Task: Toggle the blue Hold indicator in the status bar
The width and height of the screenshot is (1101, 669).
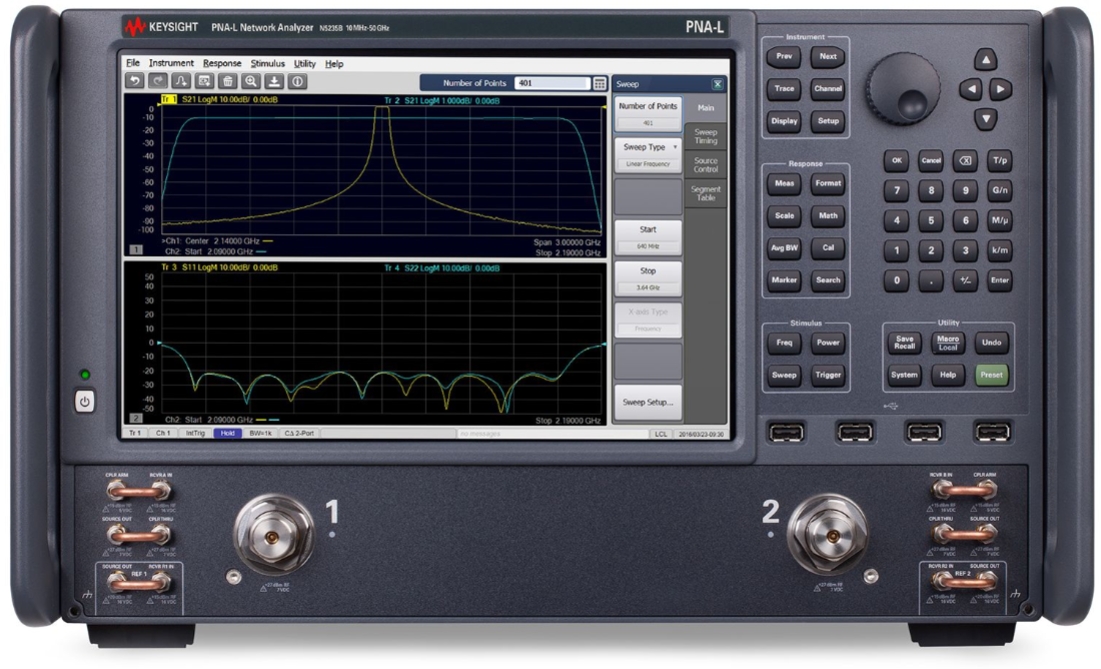Action: click(x=228, y=433)
